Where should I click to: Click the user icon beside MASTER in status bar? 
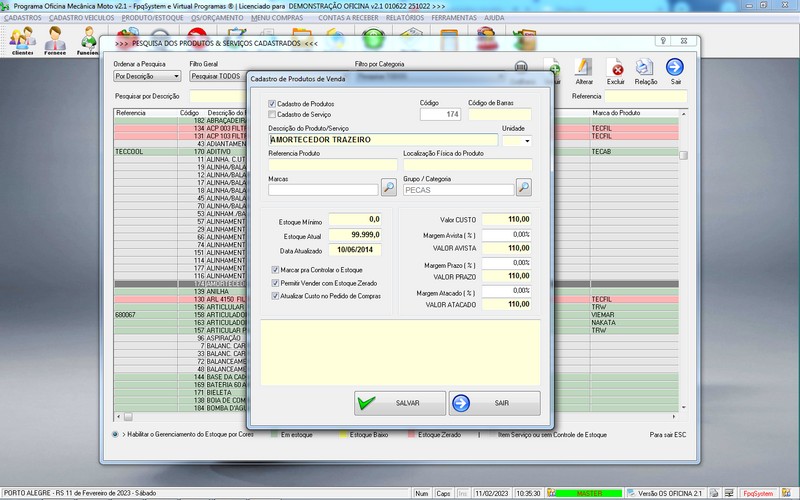[x=551, y=493]
